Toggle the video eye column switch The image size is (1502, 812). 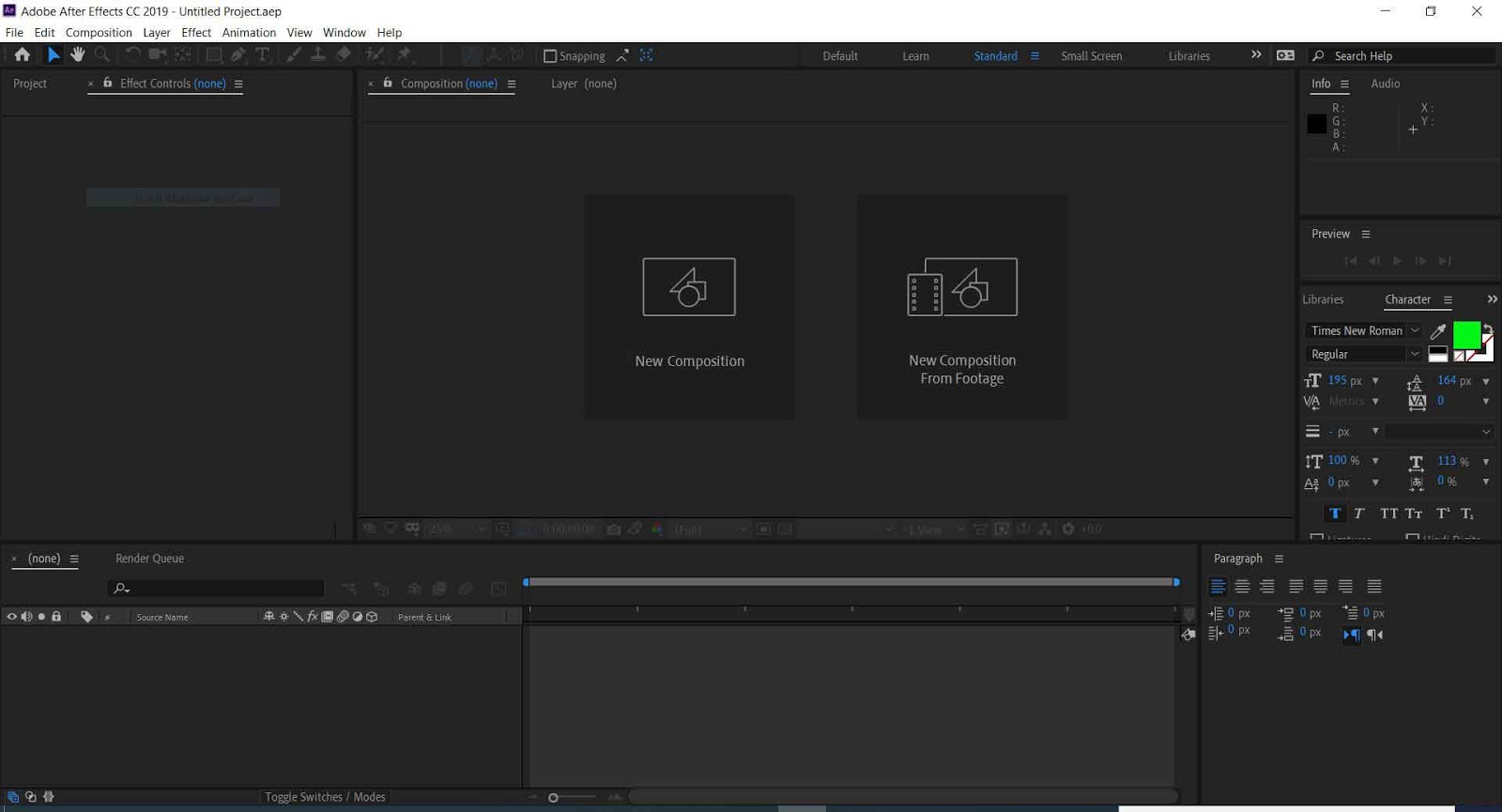pos(11,617)
